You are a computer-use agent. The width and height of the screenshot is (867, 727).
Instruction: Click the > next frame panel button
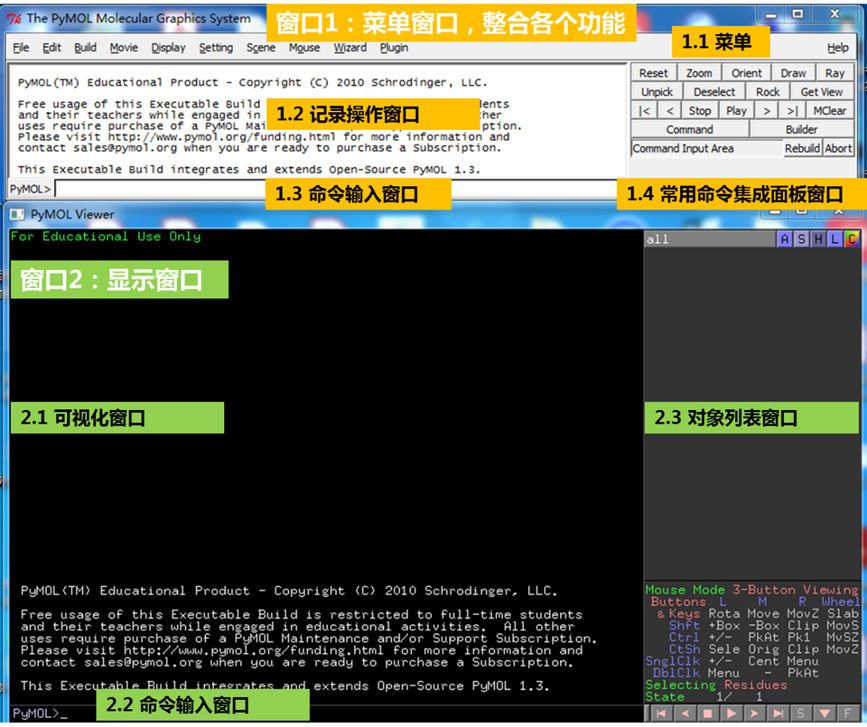(x=766, y=111)
